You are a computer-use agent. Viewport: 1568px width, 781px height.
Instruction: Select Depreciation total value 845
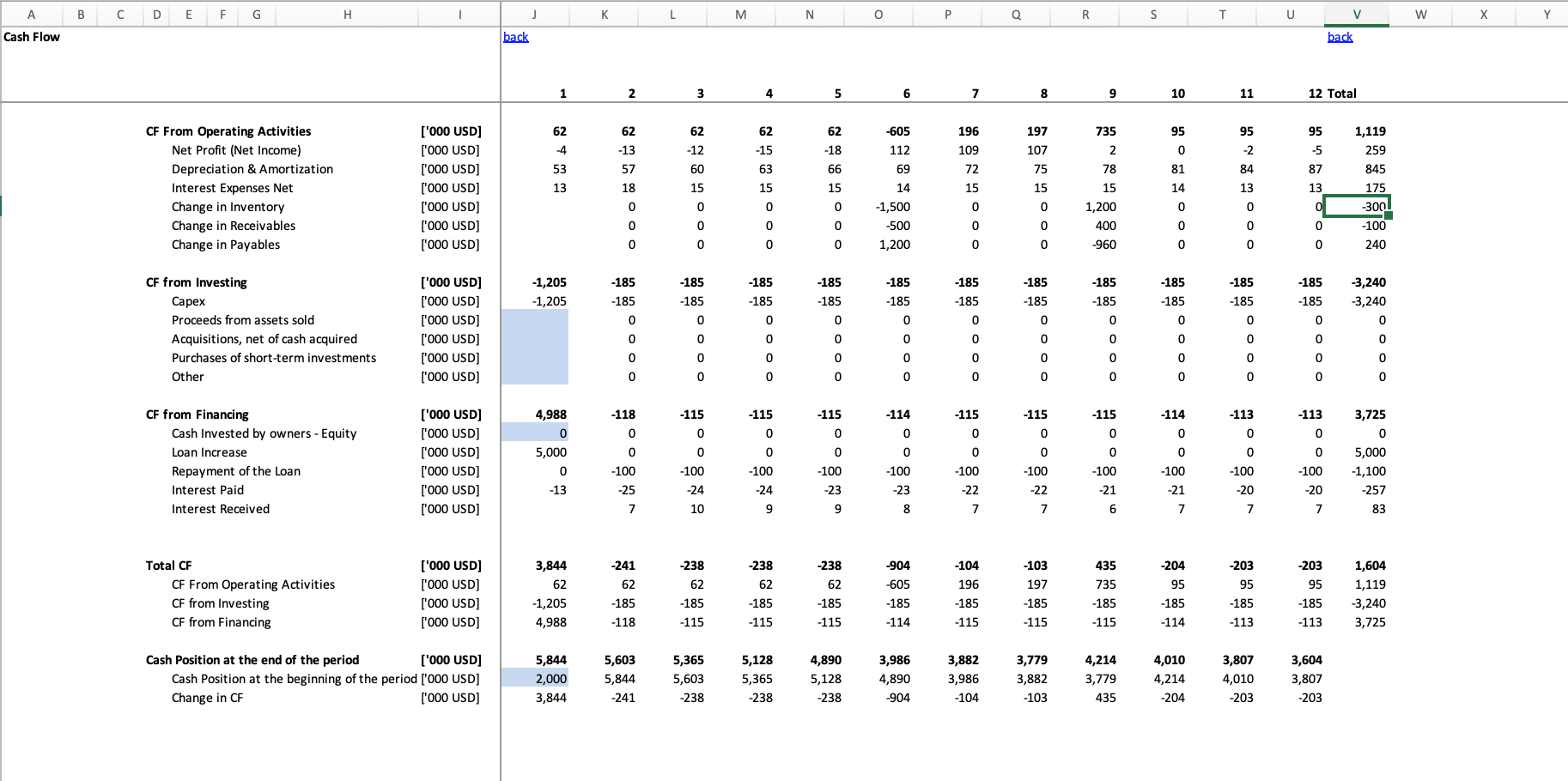point(1376,169)
